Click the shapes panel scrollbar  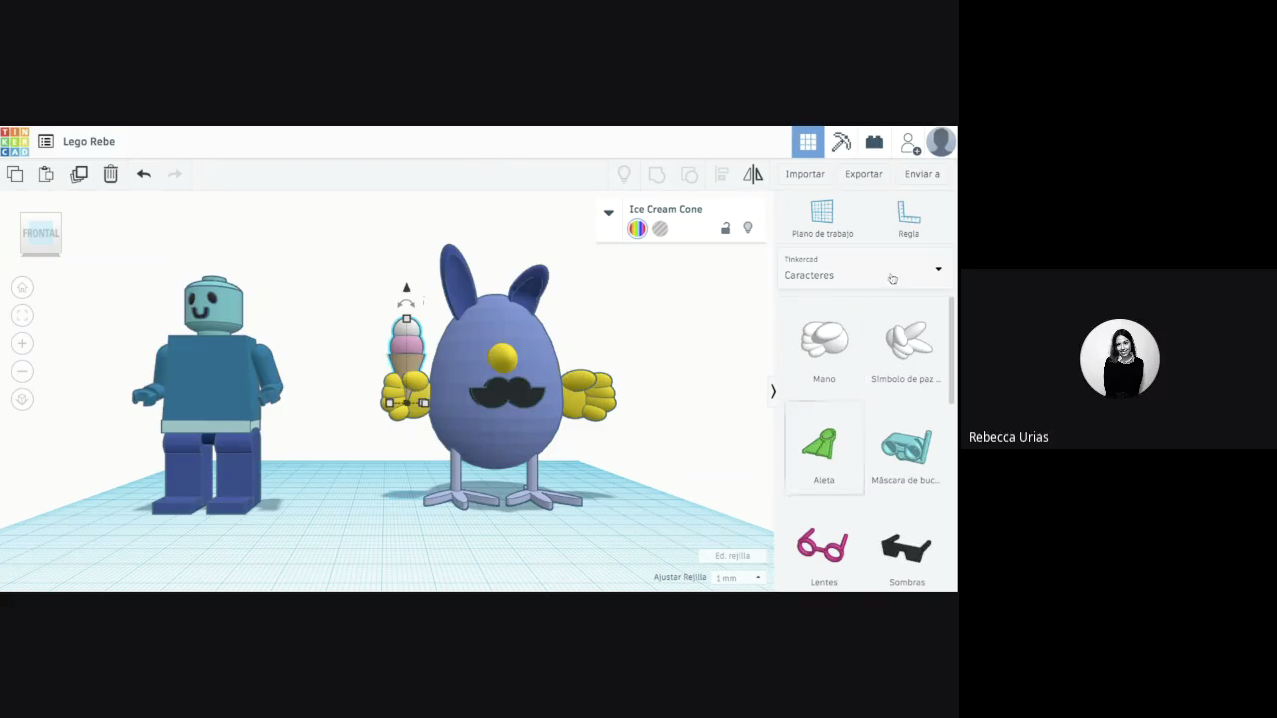(951, 350)
